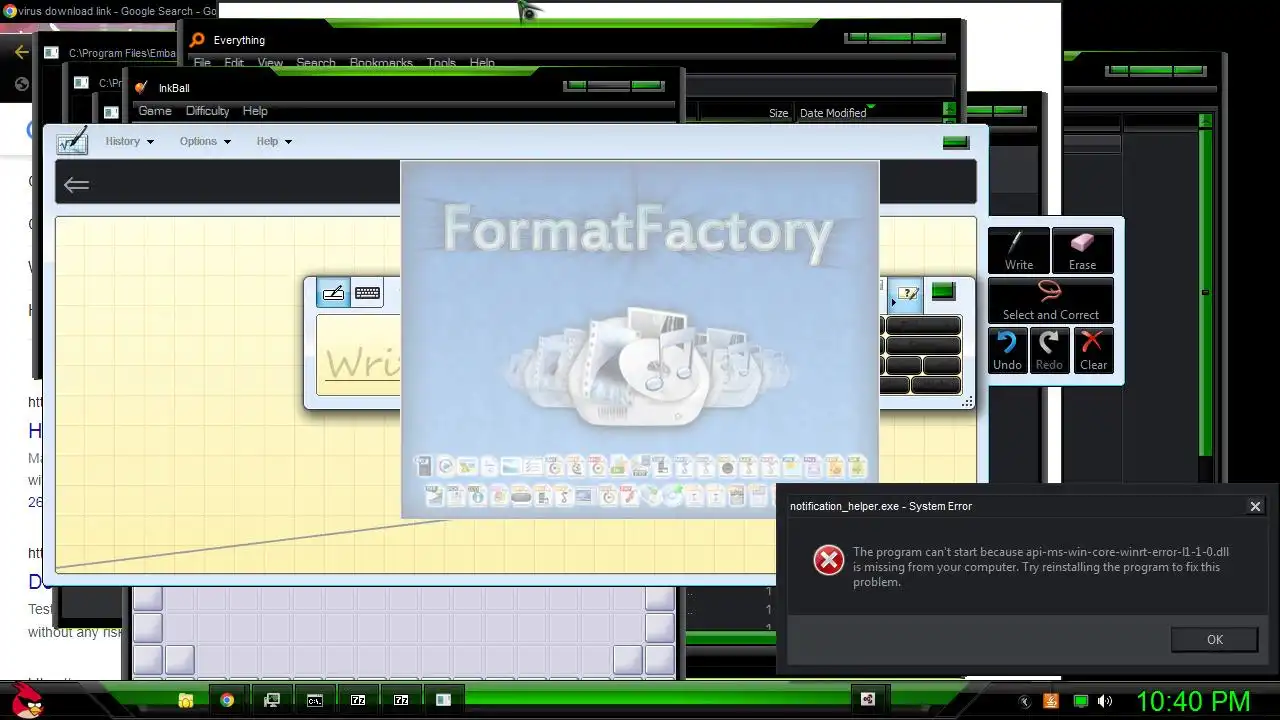The height and width of the screenshot is (720, 1280).
Task: Open the Angry Birds Start button
Action: pos(26,699)
